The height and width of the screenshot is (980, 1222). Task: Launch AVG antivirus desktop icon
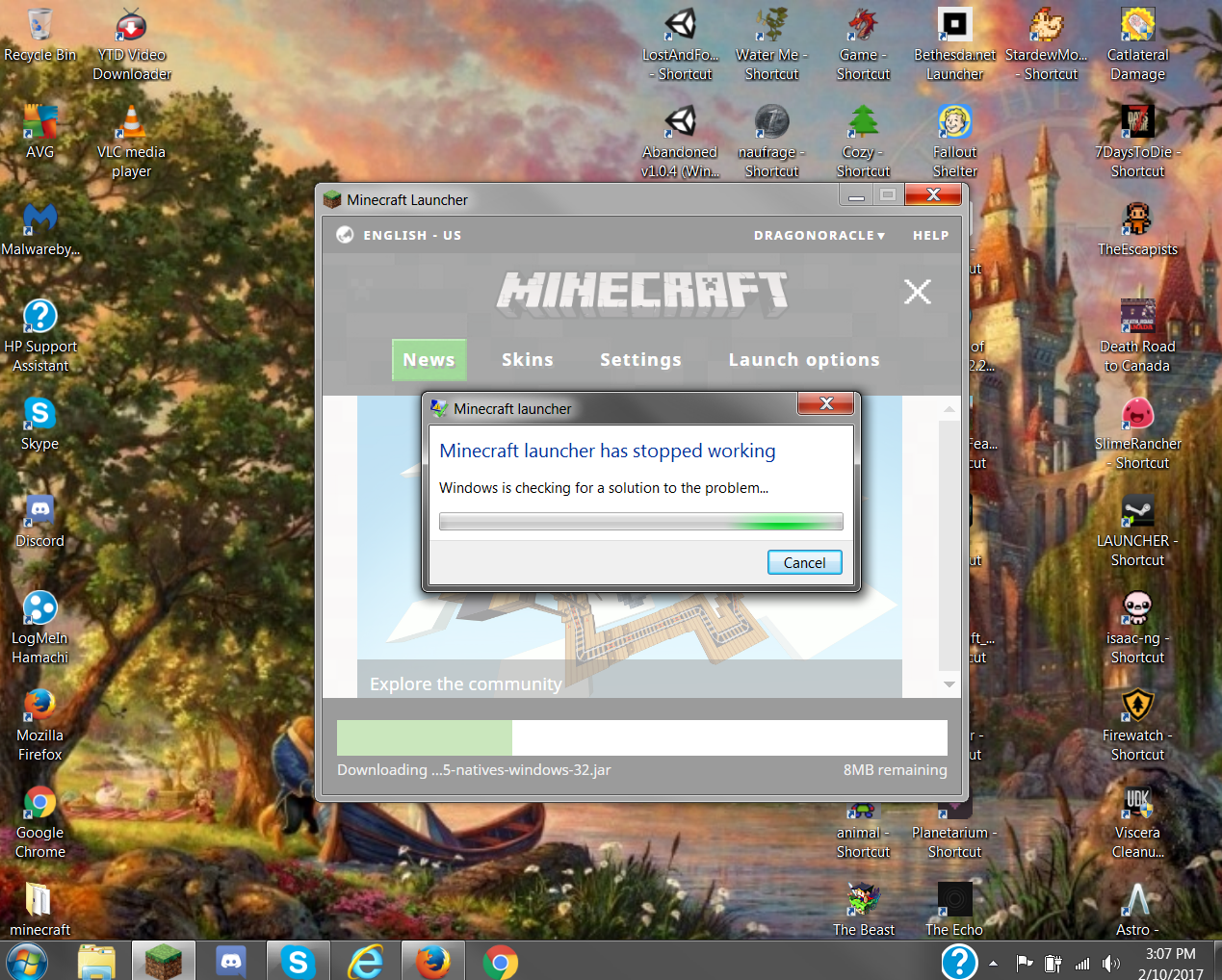point(39,133)
